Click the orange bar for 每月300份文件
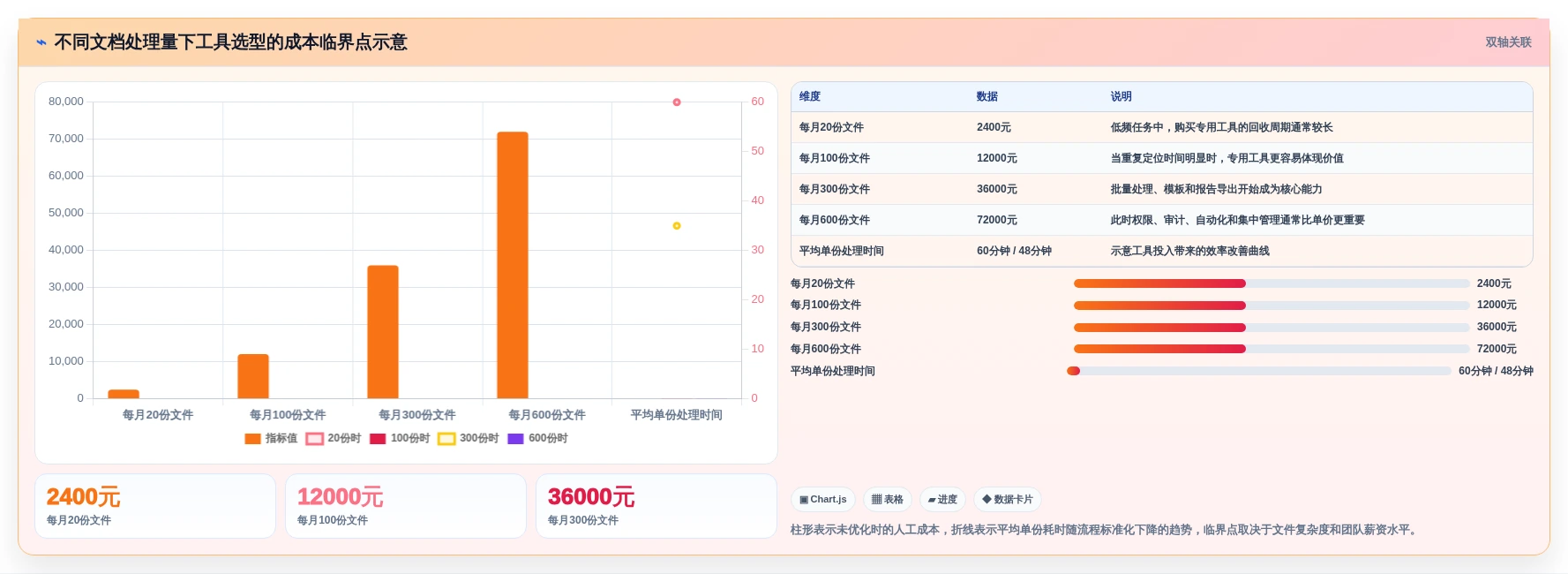The width and height of the screenshot is (1568, 574). pyautogui.click(x=383, y=331)
